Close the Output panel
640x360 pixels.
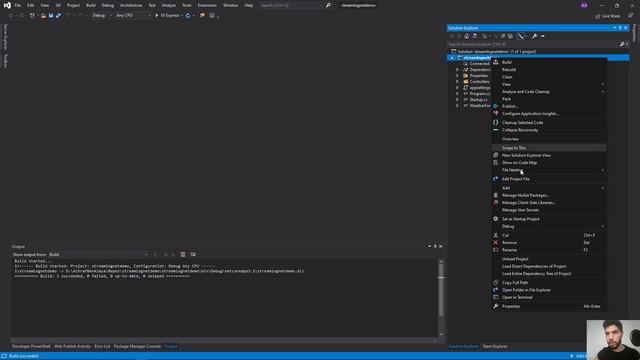tap(441, 246)
